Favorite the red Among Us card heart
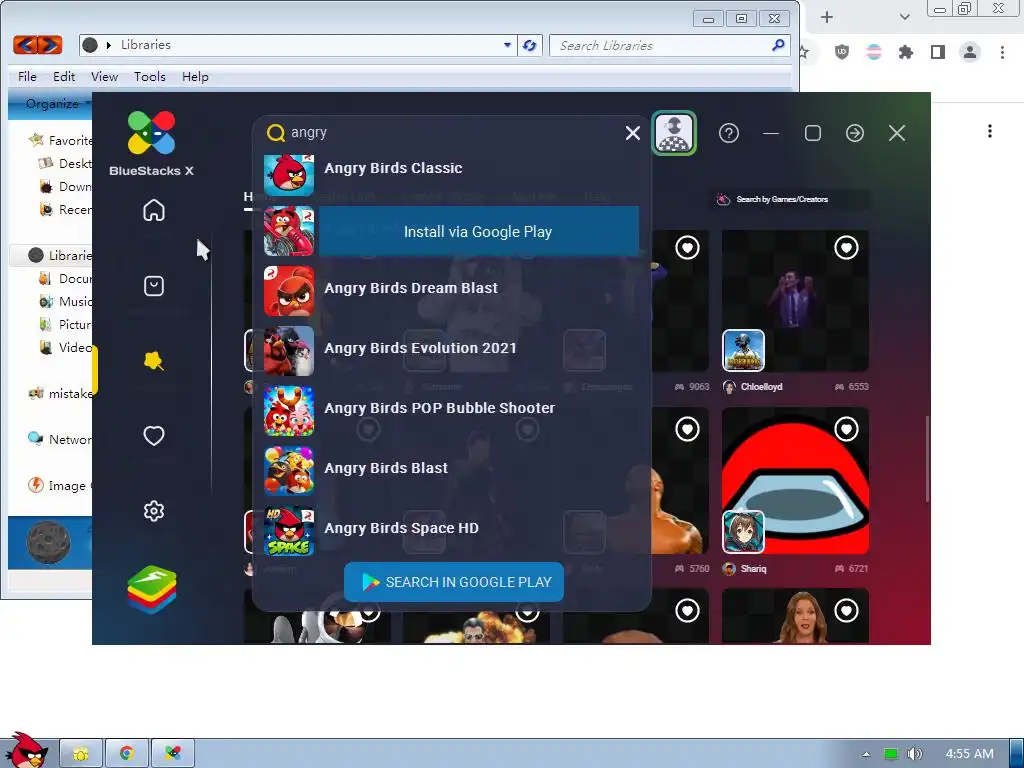The height and width of the screenshot is (768, 1024). click(x=846, y=429)
